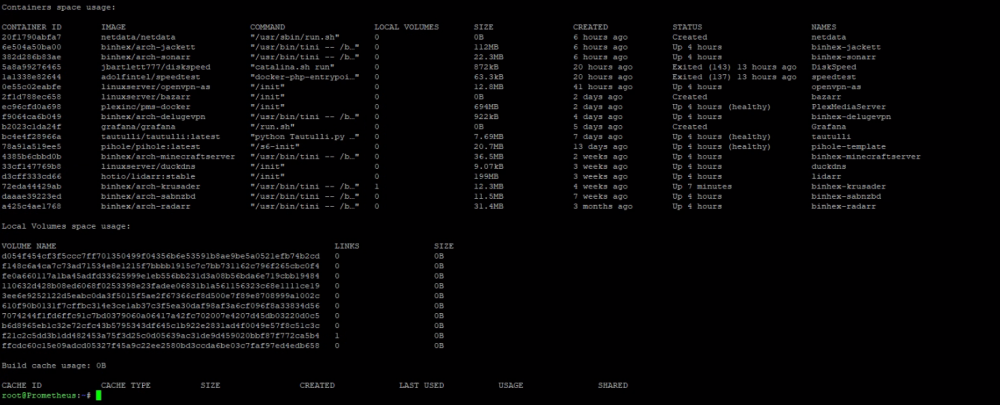This screenshot has width=1000, height=405.
Task: Select the binhex-krusader container name
Action: [848, 186]
